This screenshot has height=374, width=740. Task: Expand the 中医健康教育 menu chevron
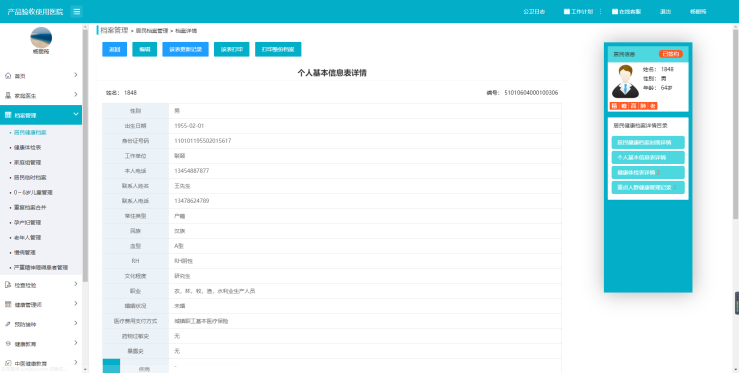click(76, 363)
